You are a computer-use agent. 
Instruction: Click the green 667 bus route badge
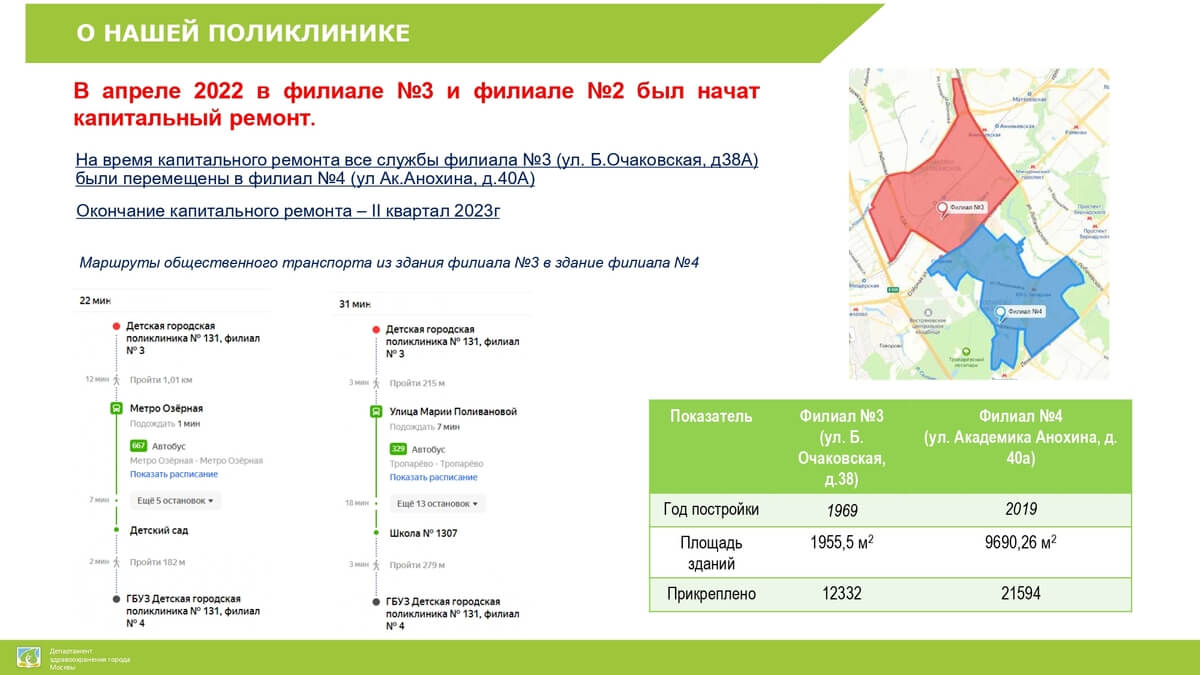point(138,445)
